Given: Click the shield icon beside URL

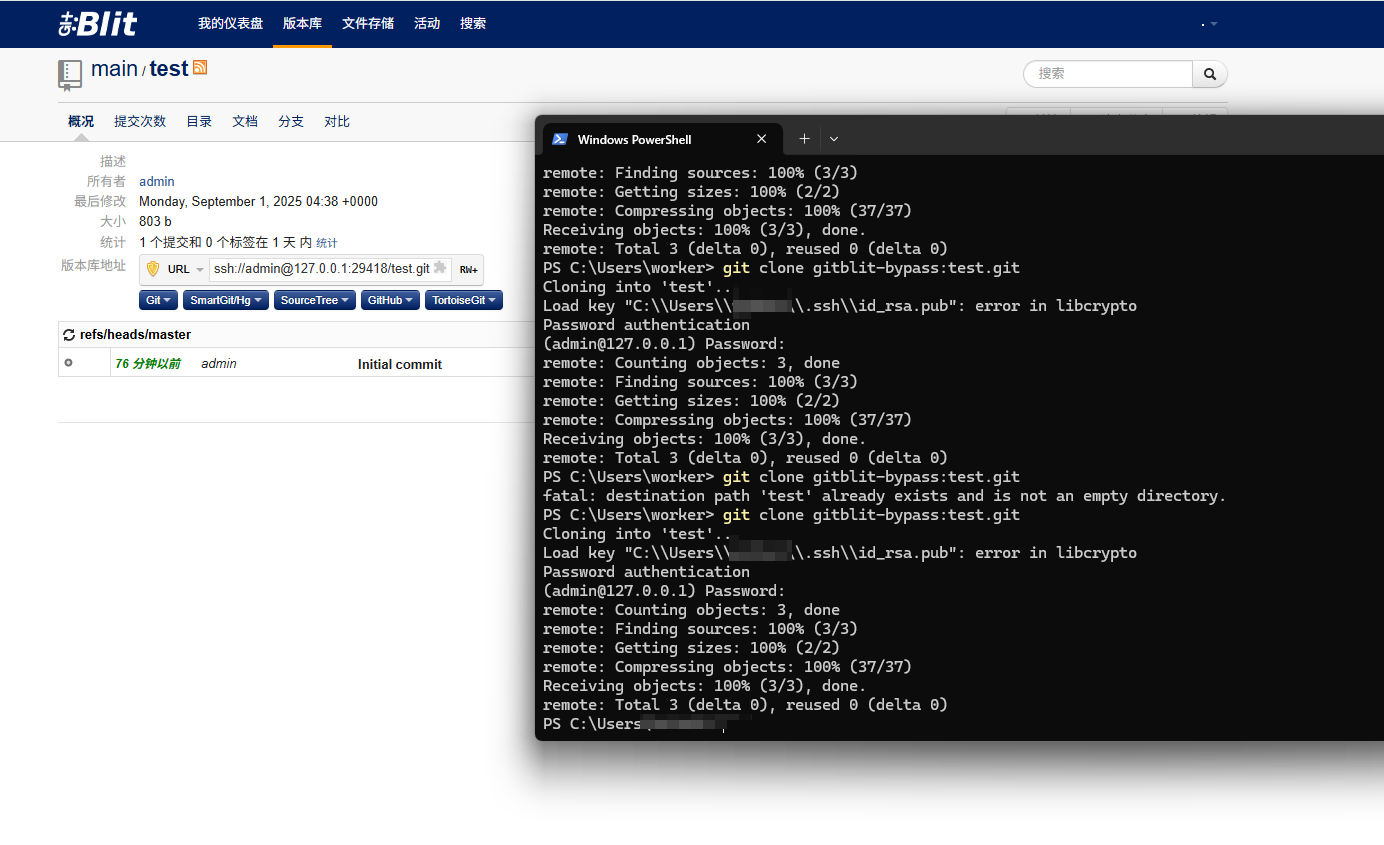Looking at the screenshot, I should click(x=153, y=269).
